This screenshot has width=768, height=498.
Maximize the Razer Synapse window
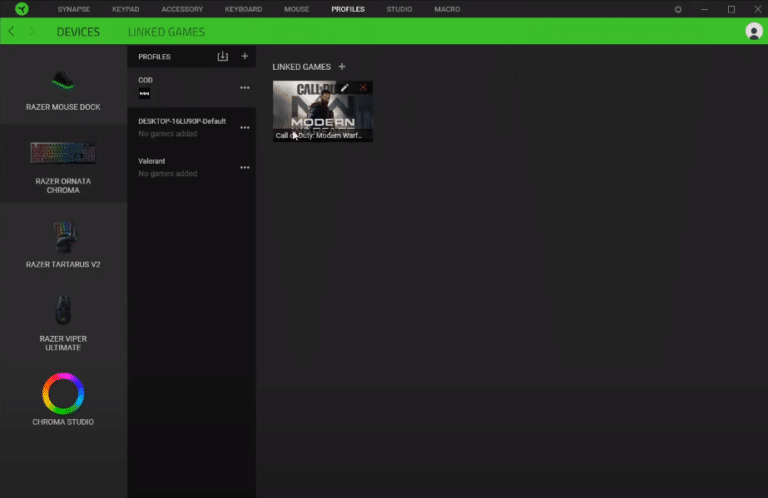click(x=731, y=9)
